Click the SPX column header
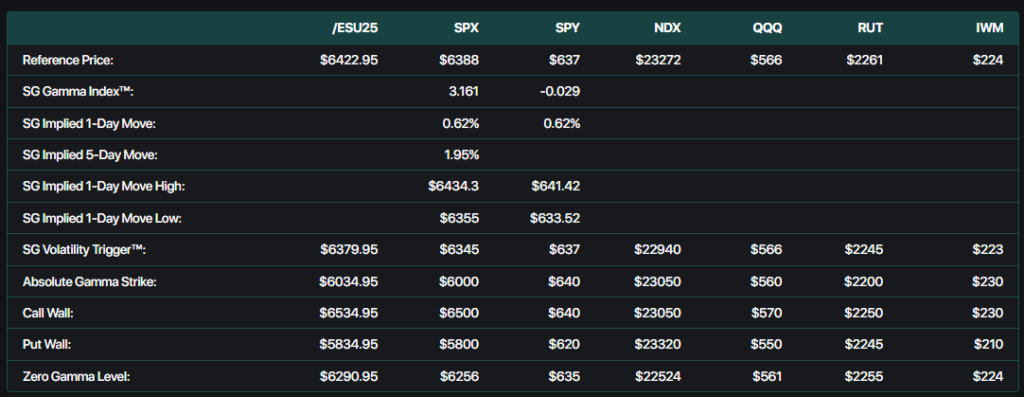 [x=466, y=28]
